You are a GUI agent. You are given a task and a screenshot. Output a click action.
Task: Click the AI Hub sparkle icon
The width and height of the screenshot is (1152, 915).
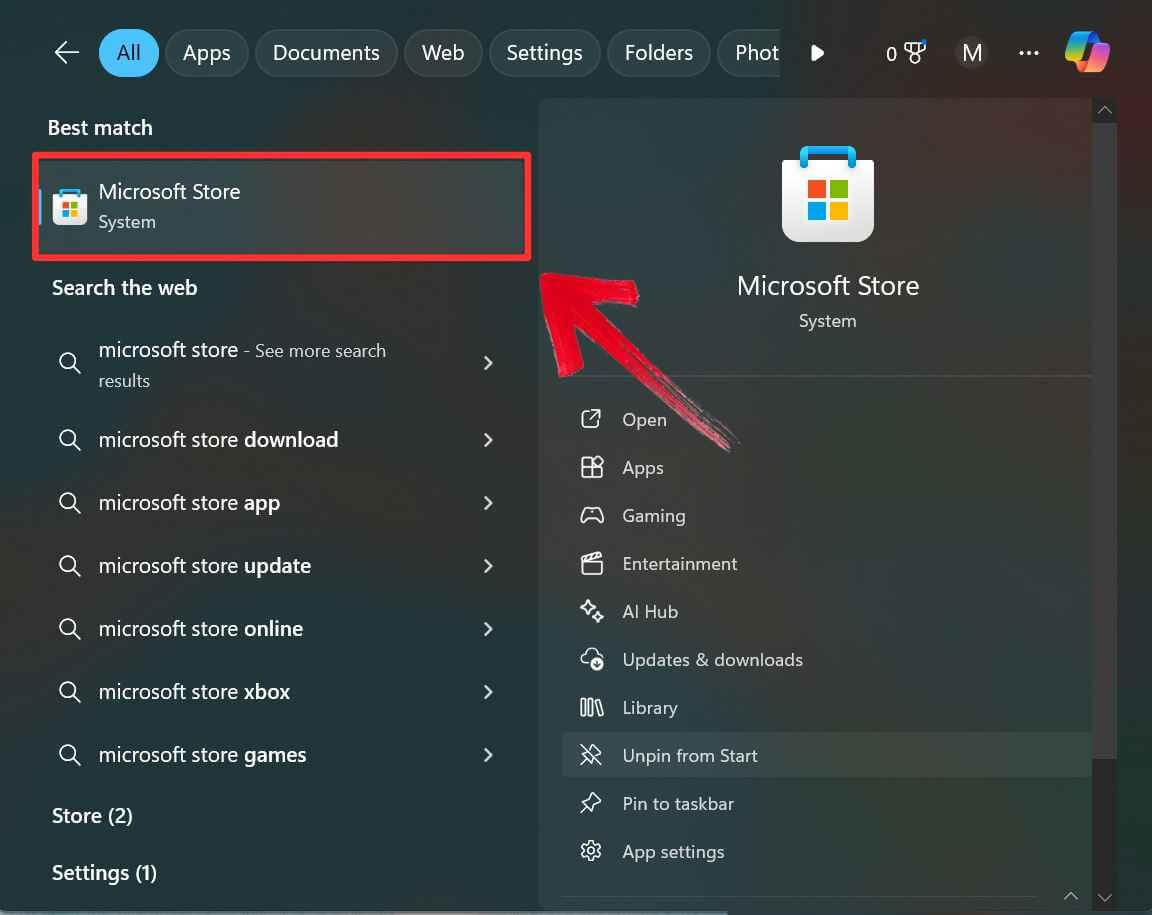coord(591,611)
